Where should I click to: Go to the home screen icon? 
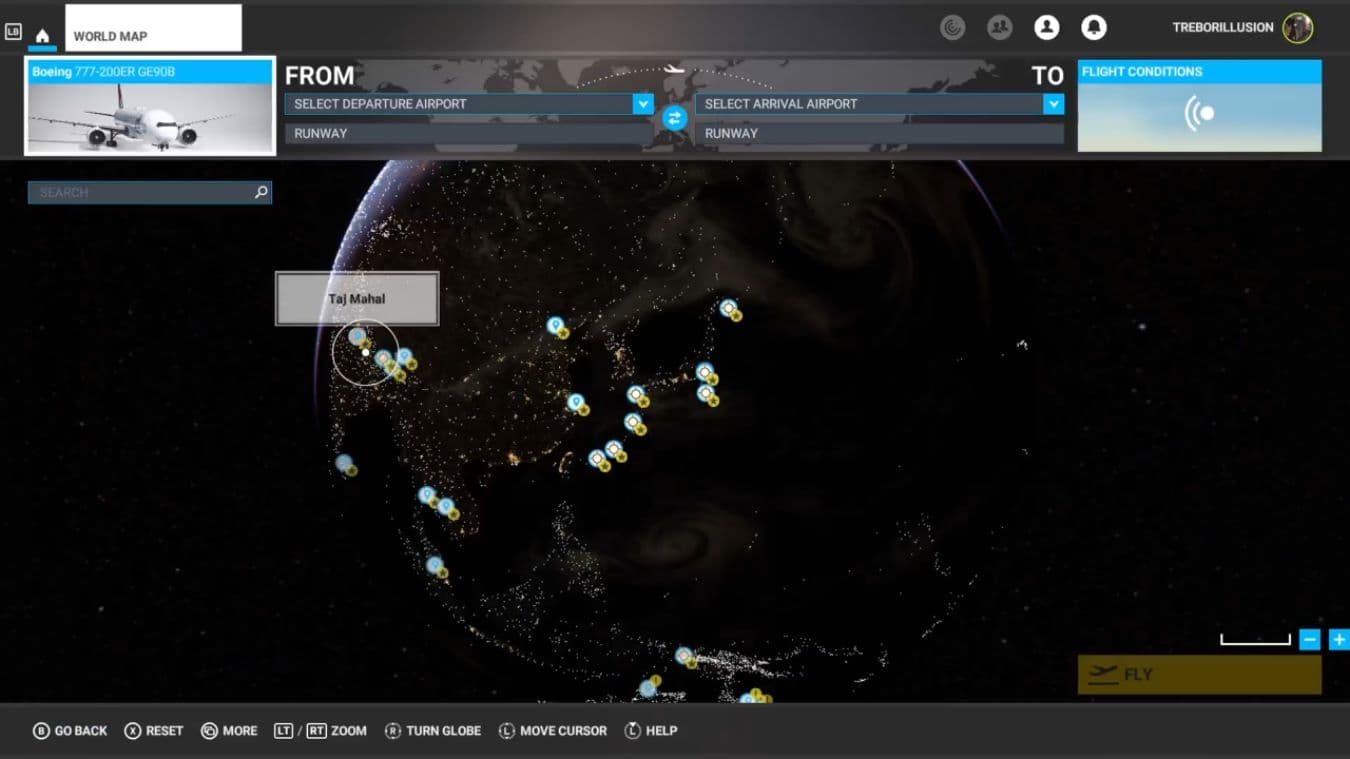click(x=42, y=36)
